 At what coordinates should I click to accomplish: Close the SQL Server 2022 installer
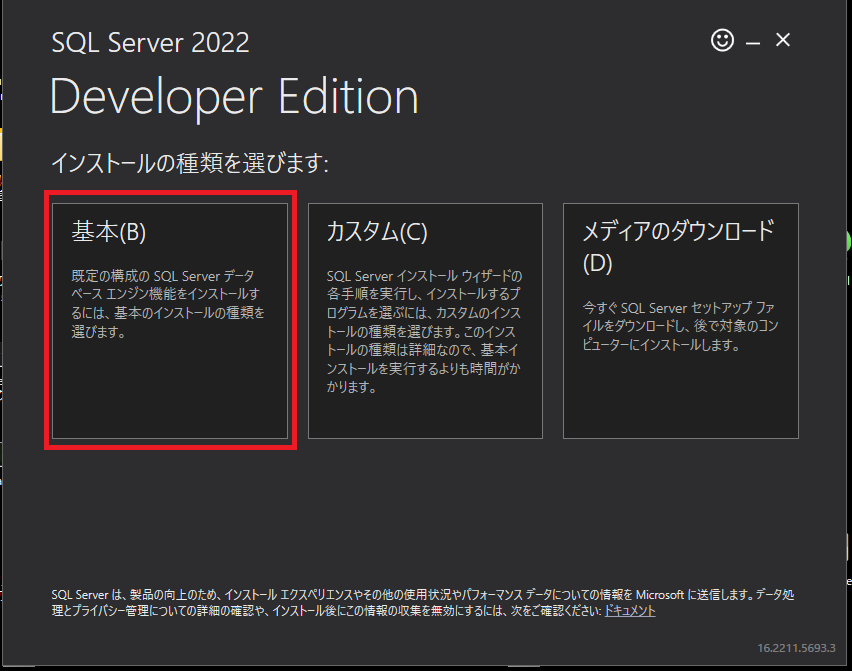click(x=783, y=41)
